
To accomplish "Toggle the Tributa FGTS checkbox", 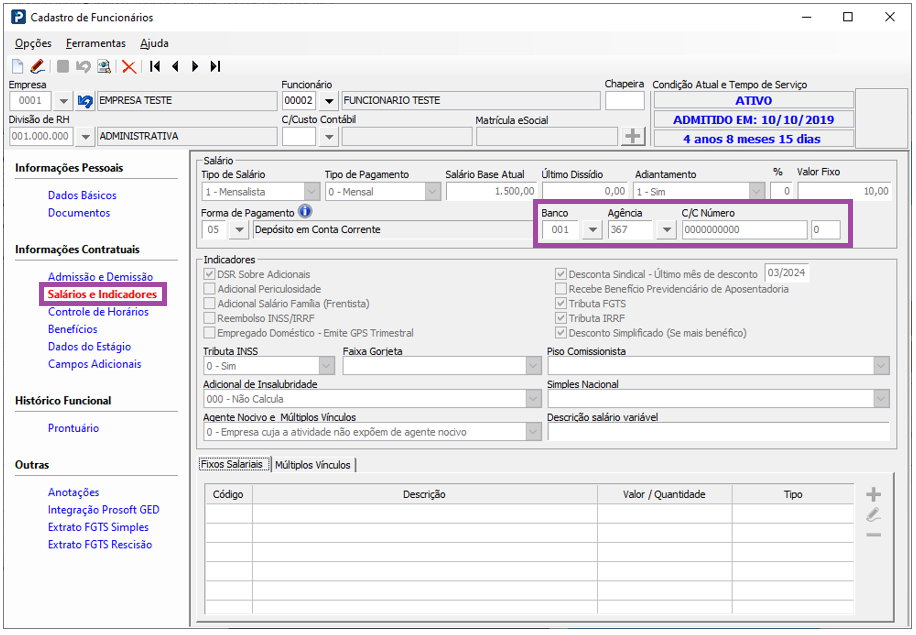I will coord(561,304).
